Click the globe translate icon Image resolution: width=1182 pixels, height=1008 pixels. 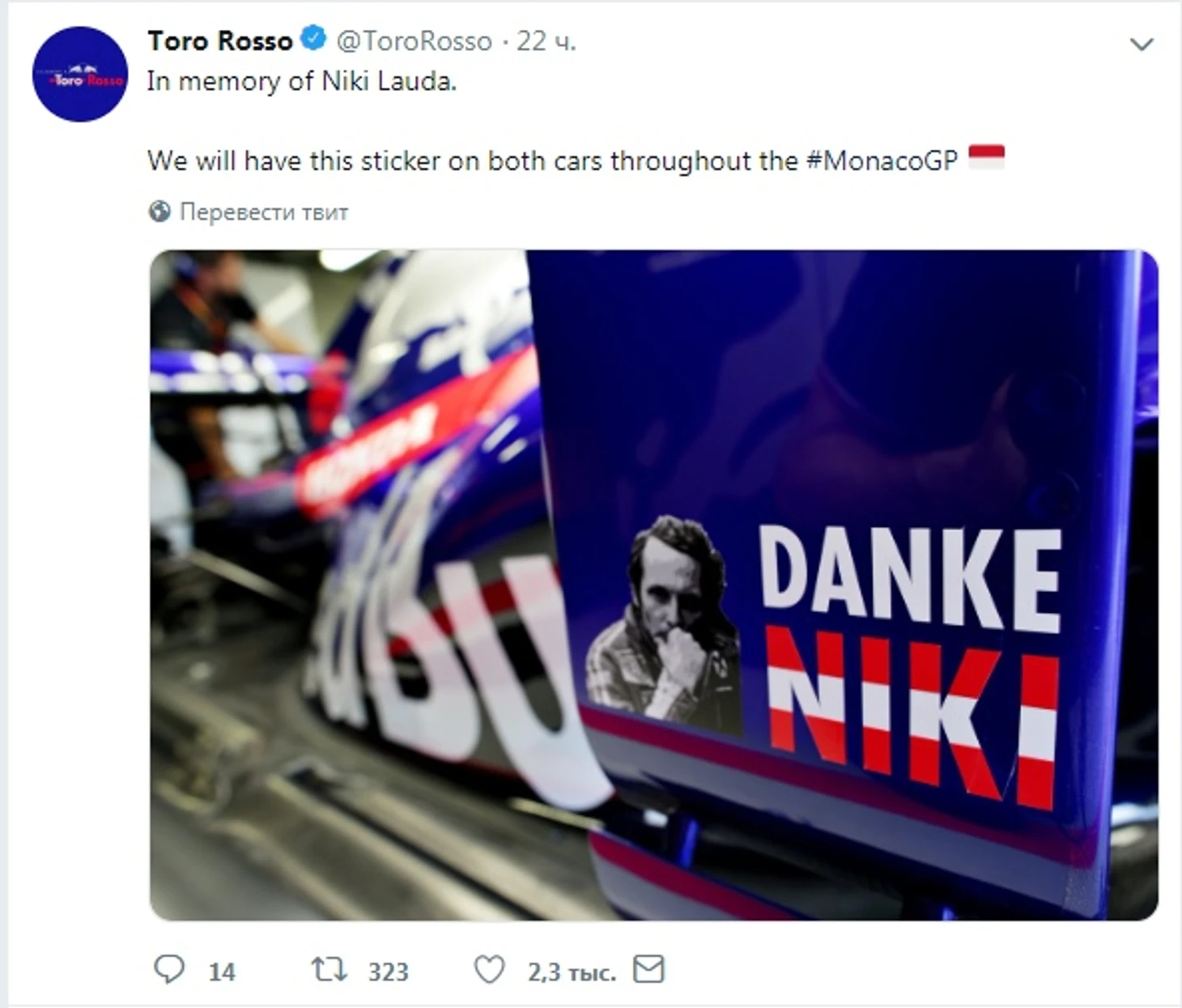159,212
